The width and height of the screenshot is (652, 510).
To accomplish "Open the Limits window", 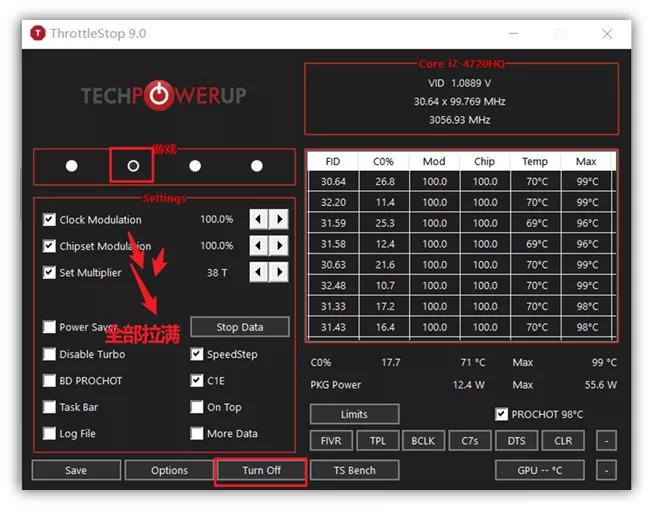I will (x=354, y=414).
